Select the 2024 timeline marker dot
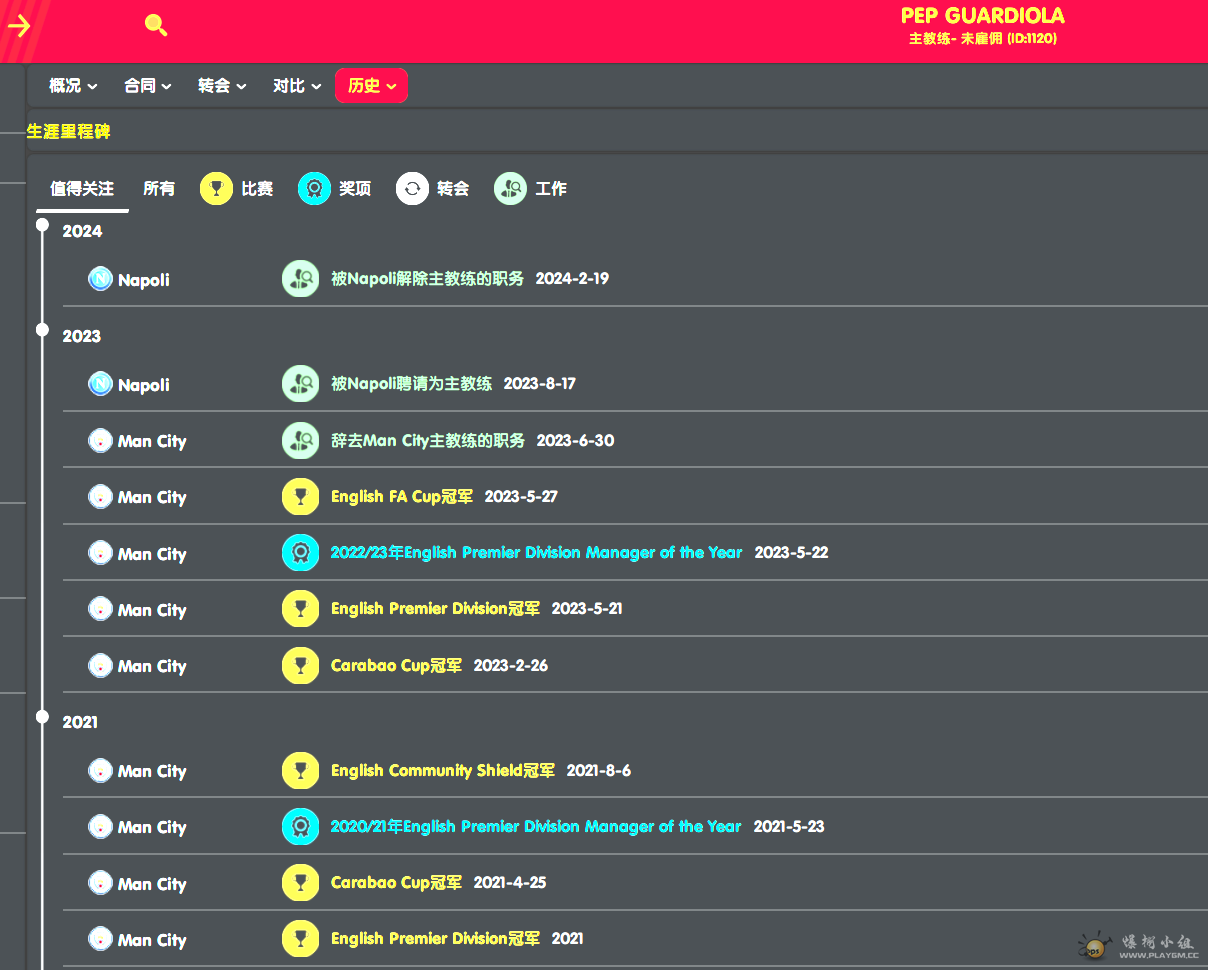 pos(42,225)
